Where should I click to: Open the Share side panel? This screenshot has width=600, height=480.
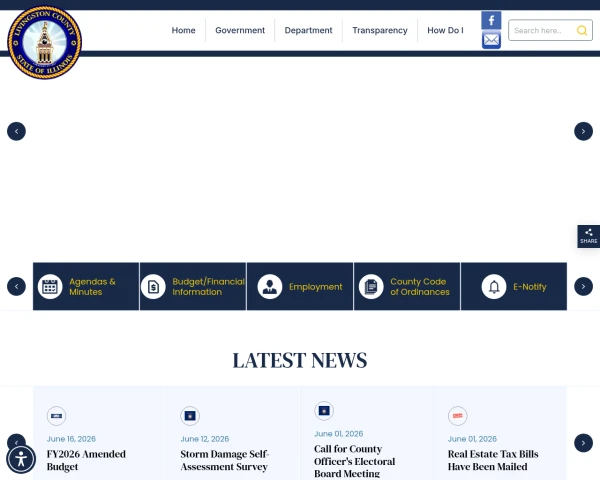tap(589, 236)
